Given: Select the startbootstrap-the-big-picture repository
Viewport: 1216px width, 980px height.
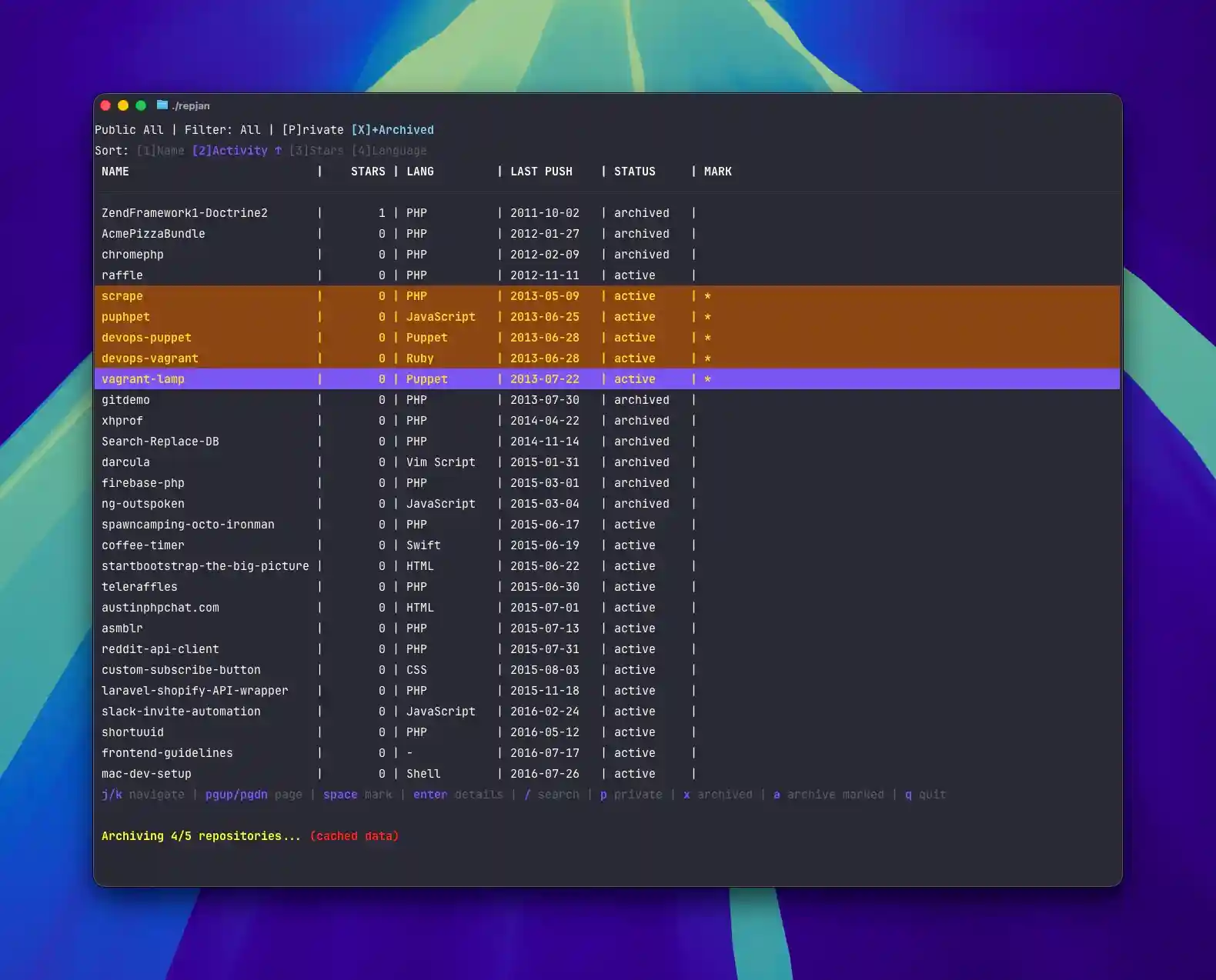Looking at the screenshot, I should tap(205, 566).
